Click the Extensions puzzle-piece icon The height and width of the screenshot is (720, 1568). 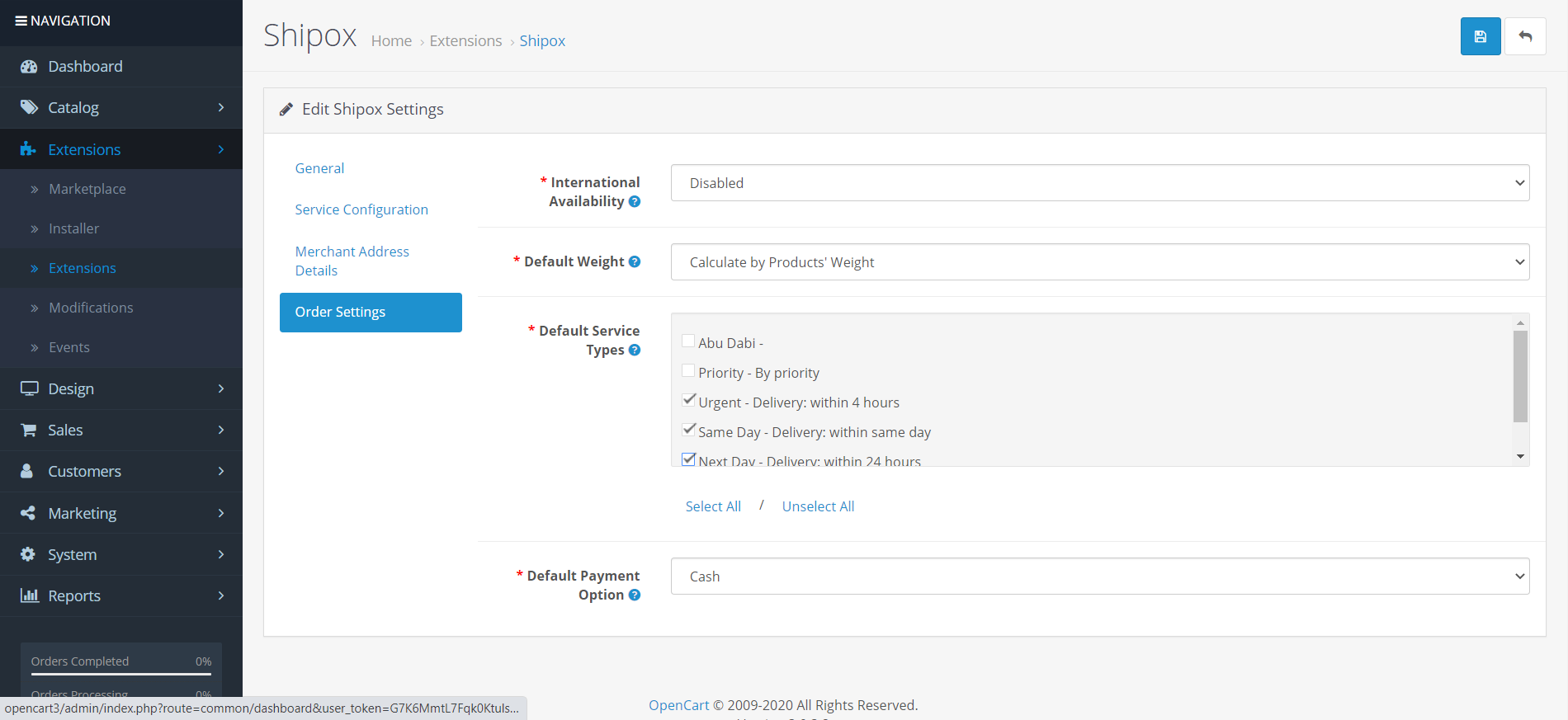(x=28, y=148)
